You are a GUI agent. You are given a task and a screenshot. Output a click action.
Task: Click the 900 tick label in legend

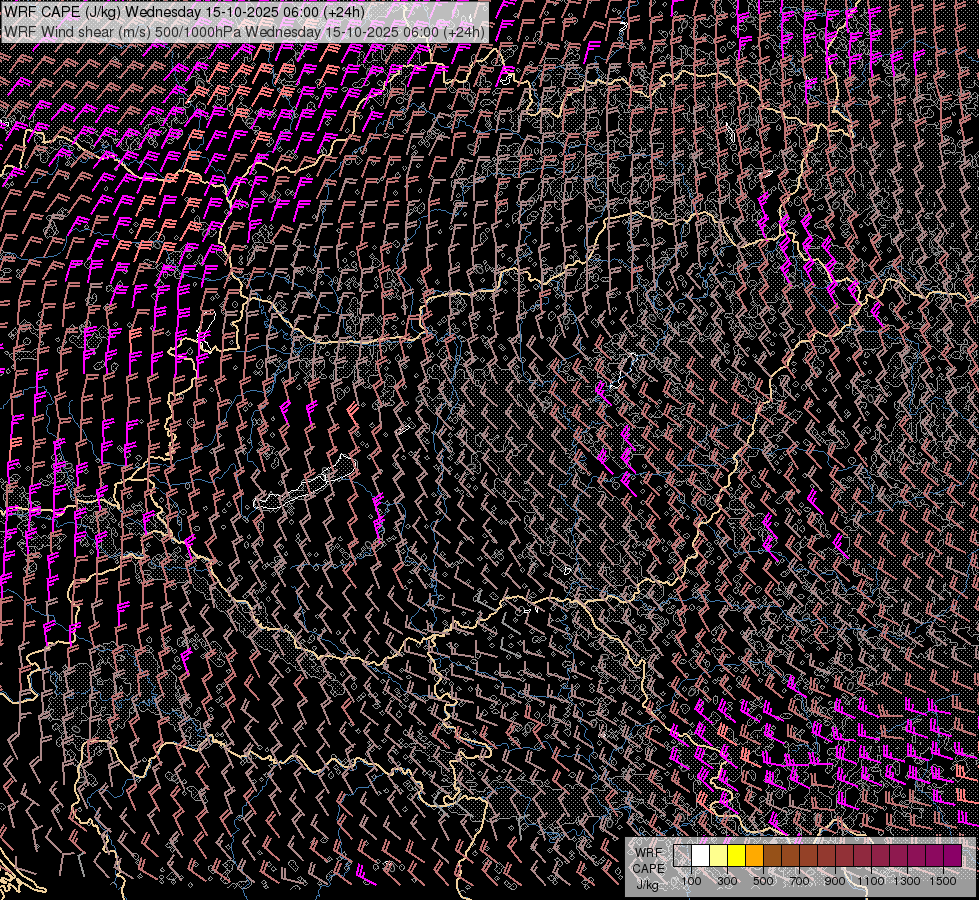[x=835, y=881]
